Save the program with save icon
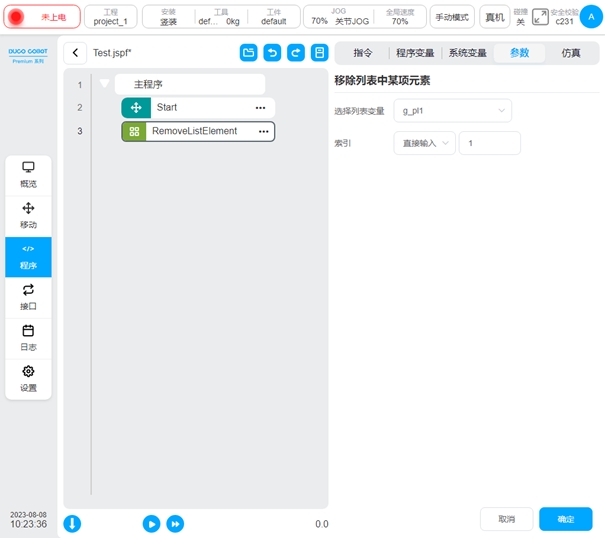The image size is (605, 538). click(319, 53)
